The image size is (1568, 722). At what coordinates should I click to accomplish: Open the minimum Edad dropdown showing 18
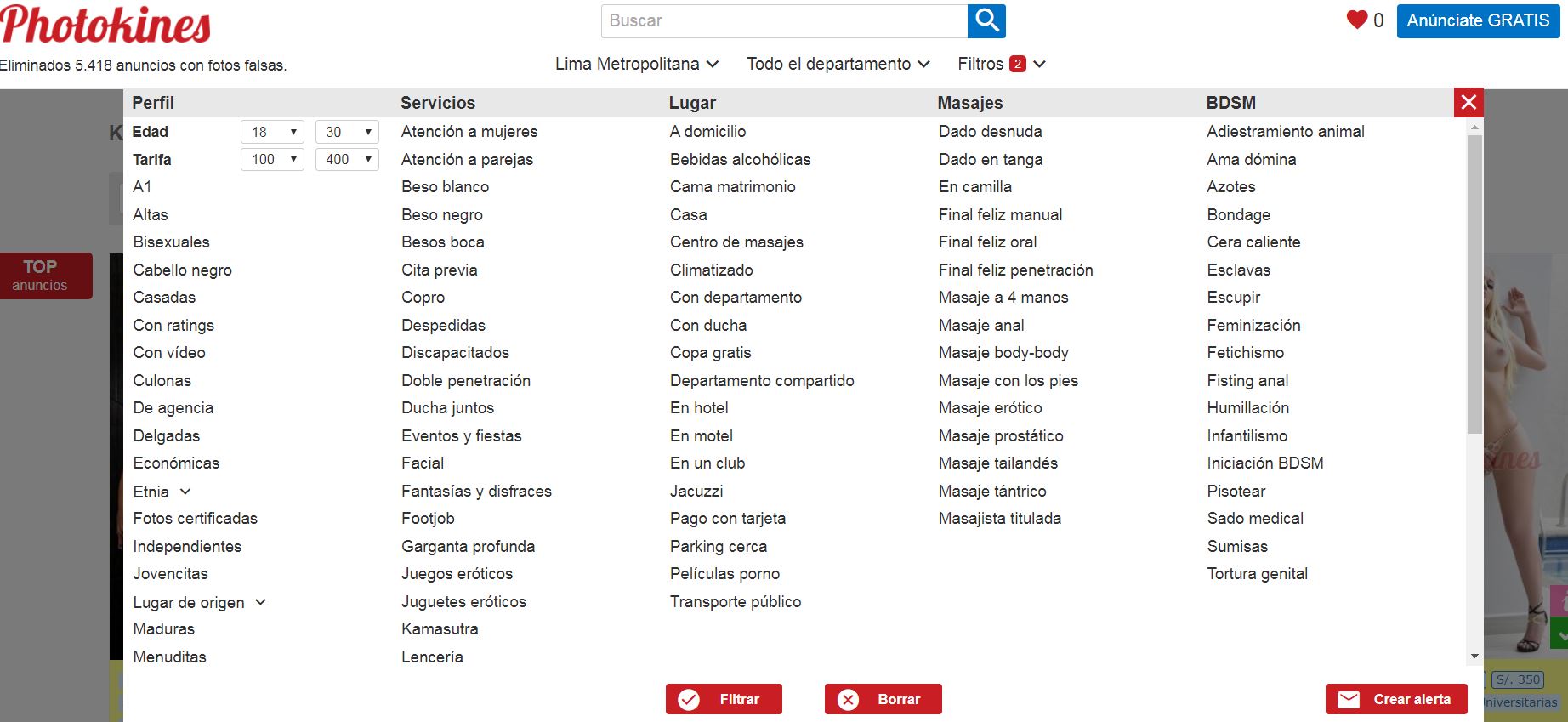click(272, 132)
